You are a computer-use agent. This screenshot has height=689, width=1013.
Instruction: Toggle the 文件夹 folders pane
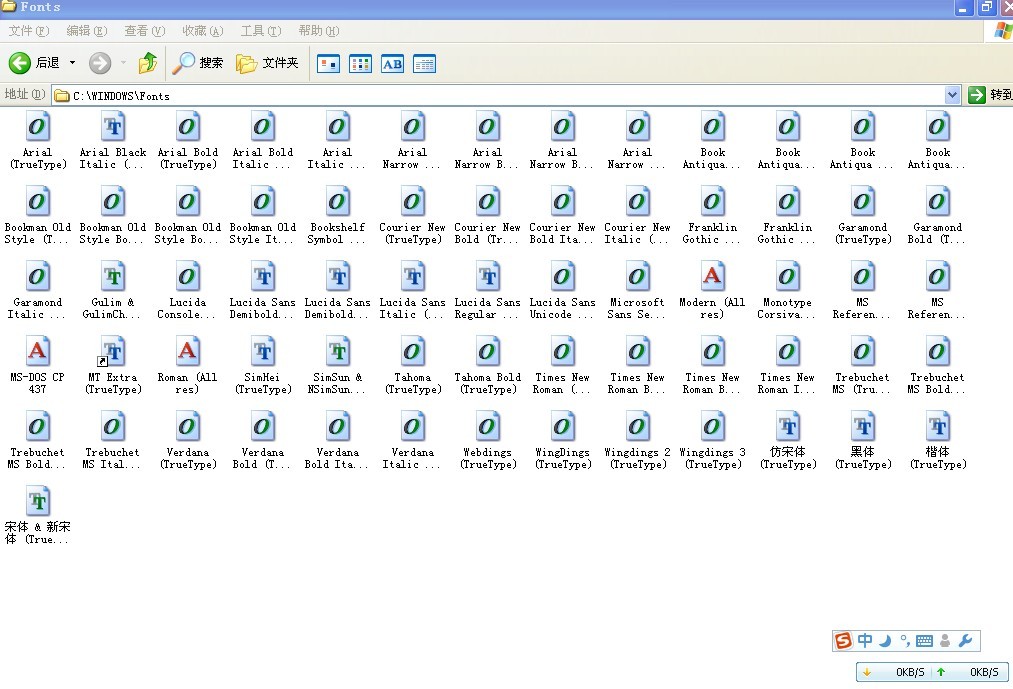click(267, 63)
